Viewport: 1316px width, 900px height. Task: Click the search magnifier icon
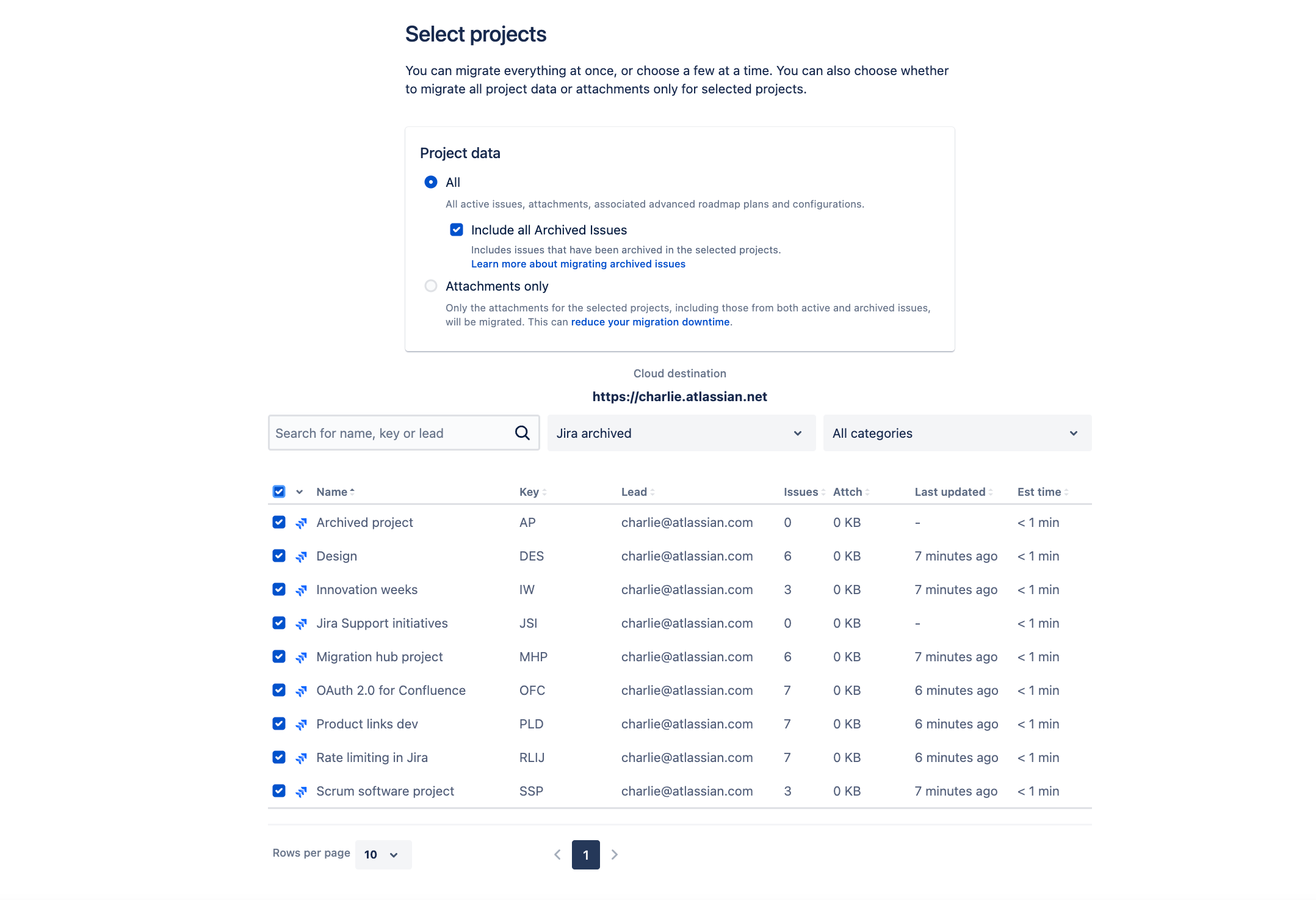coord(522,432)
